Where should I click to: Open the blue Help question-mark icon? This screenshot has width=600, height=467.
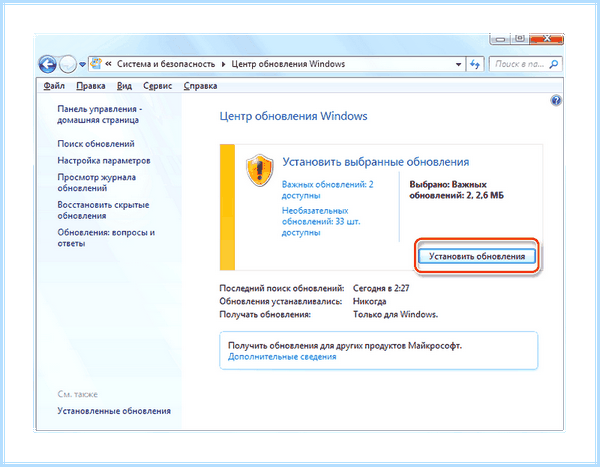[556, 100]
